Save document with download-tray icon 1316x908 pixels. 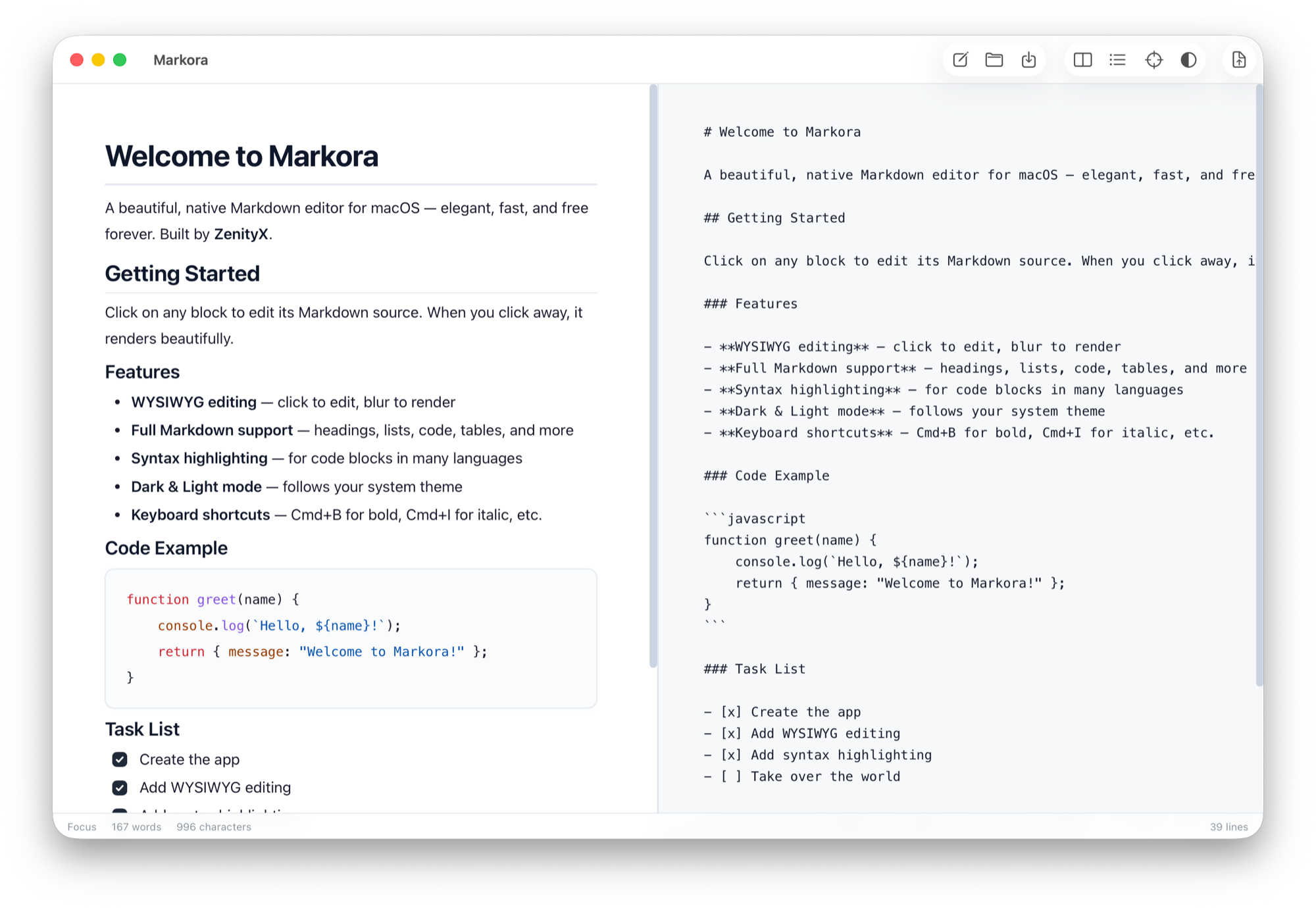click(x=1029, y=60)
